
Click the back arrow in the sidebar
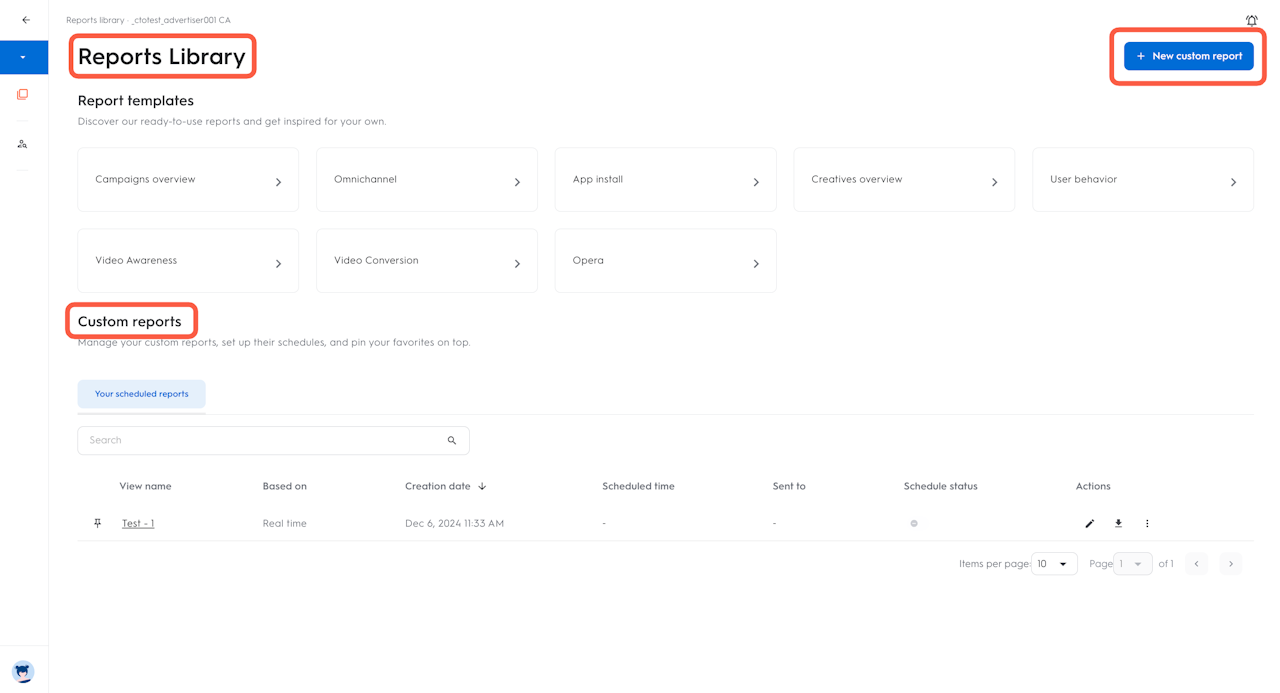pos(26,20)
